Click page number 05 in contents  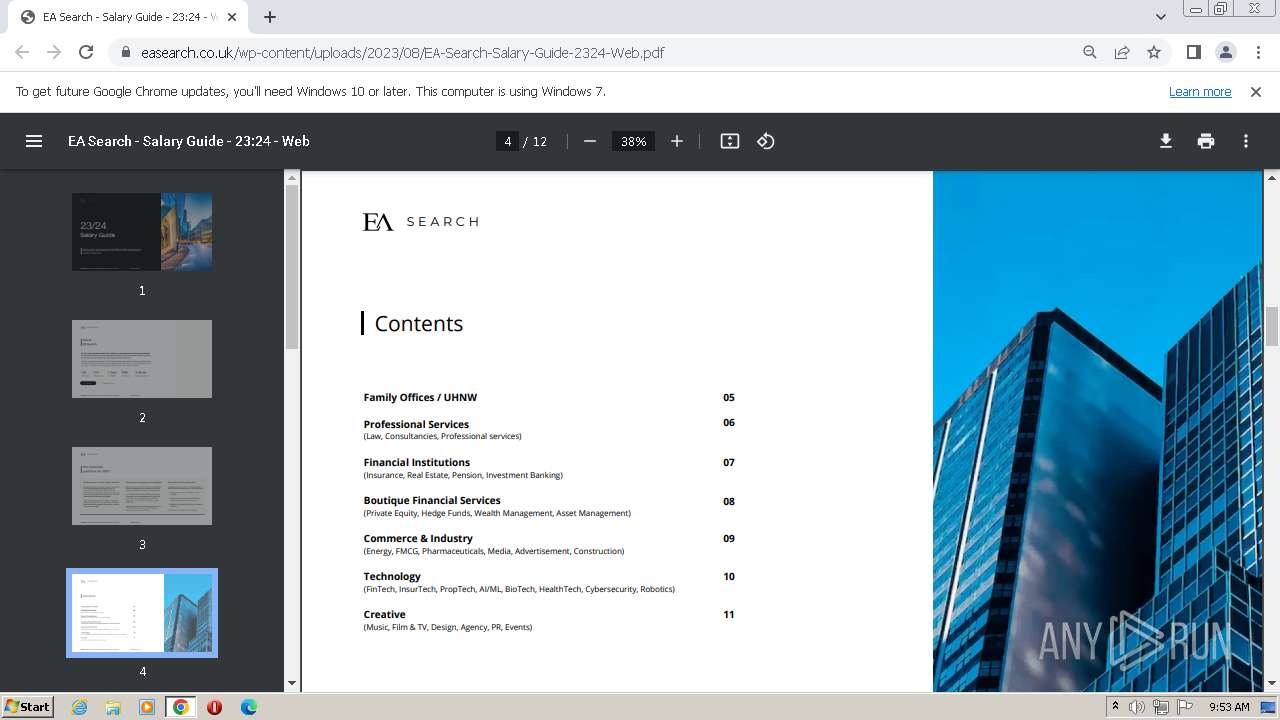(729, 397)
